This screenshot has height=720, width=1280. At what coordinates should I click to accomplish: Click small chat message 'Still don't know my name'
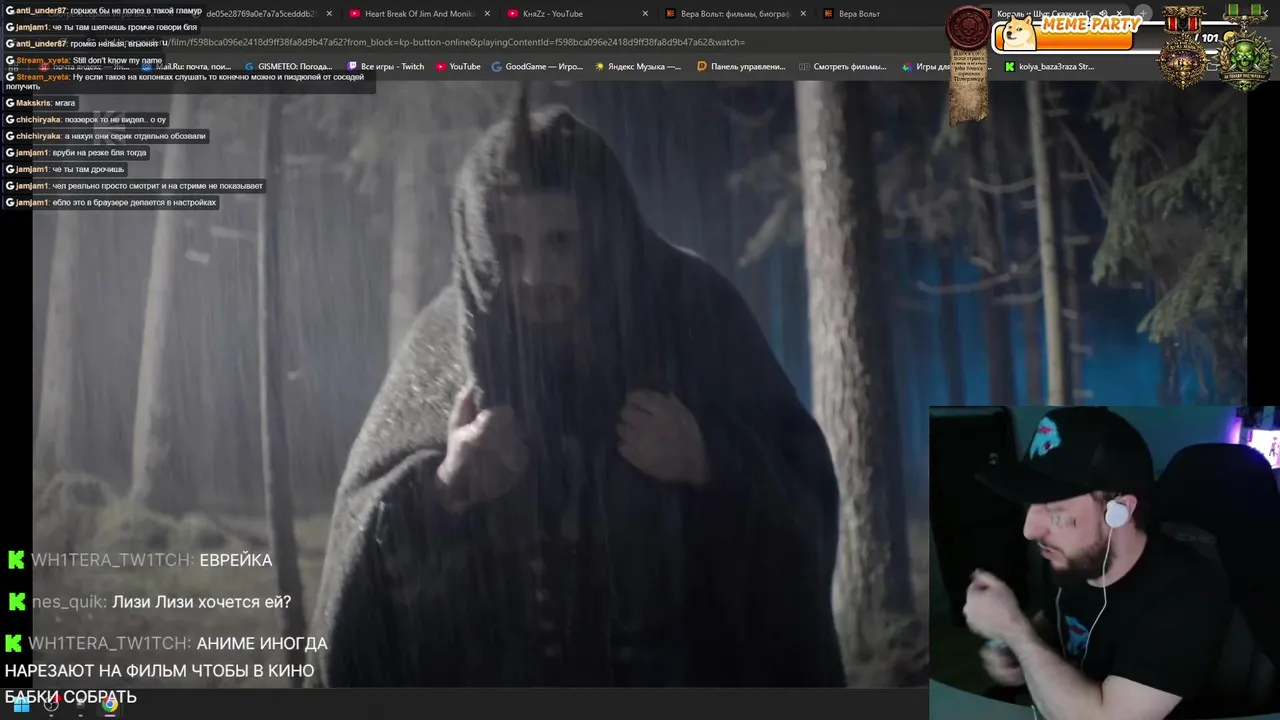pyautogui.click(x=117, y=61)
